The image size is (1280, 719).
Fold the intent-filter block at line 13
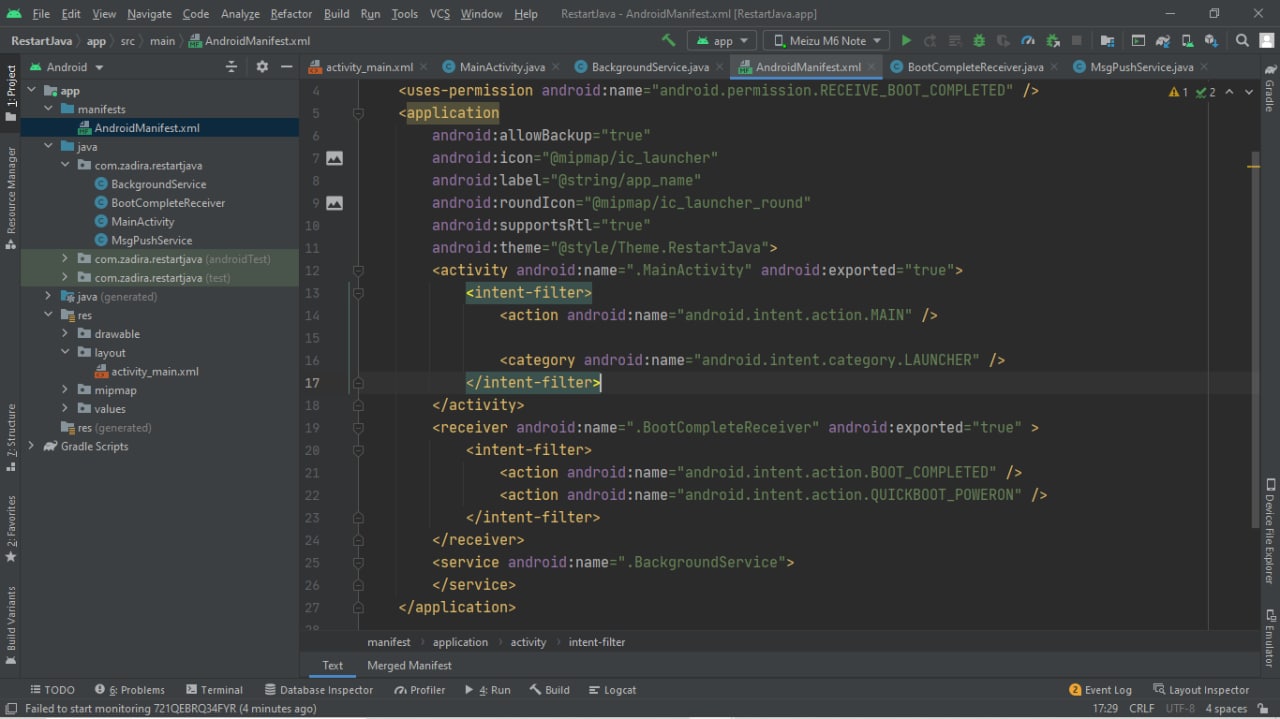point(358,293)
